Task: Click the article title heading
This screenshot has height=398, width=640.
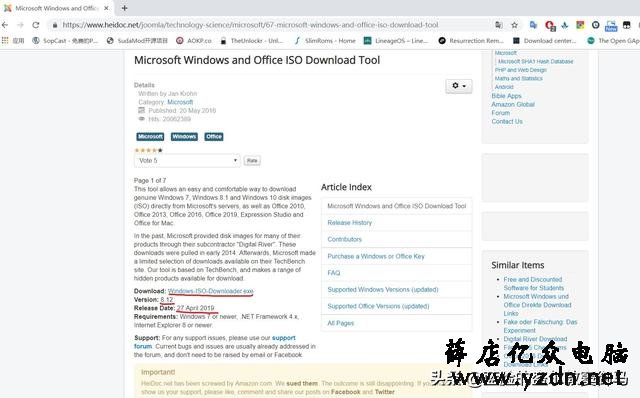Action: 257,60
